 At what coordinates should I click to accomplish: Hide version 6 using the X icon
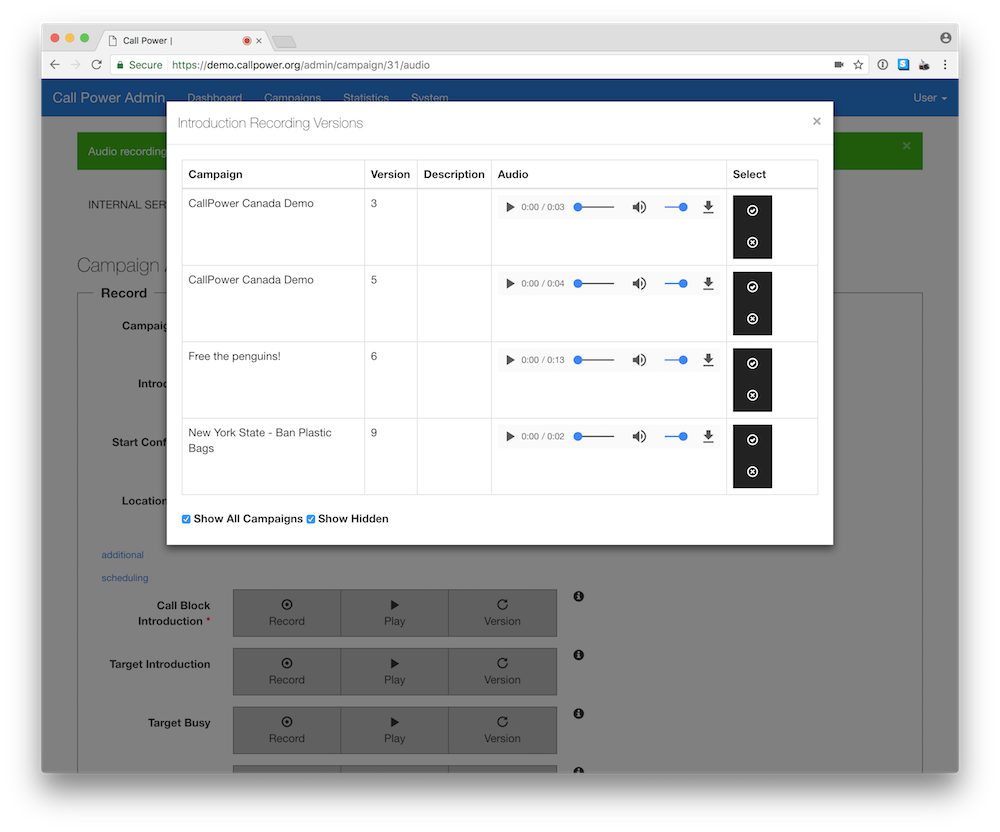point(752,395)
